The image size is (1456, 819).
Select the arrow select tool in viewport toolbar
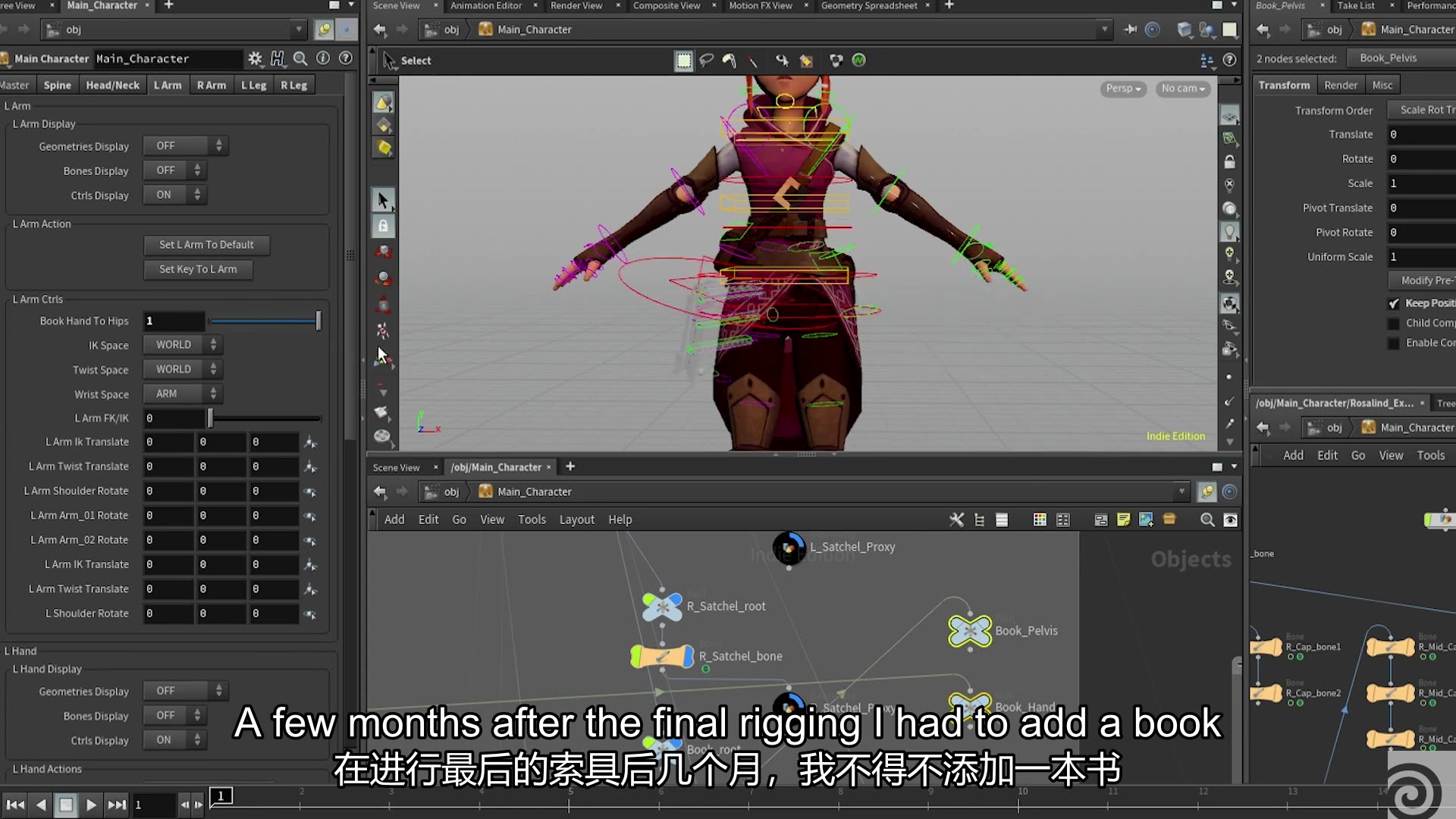pyautogui.click(x=383, y=200)
